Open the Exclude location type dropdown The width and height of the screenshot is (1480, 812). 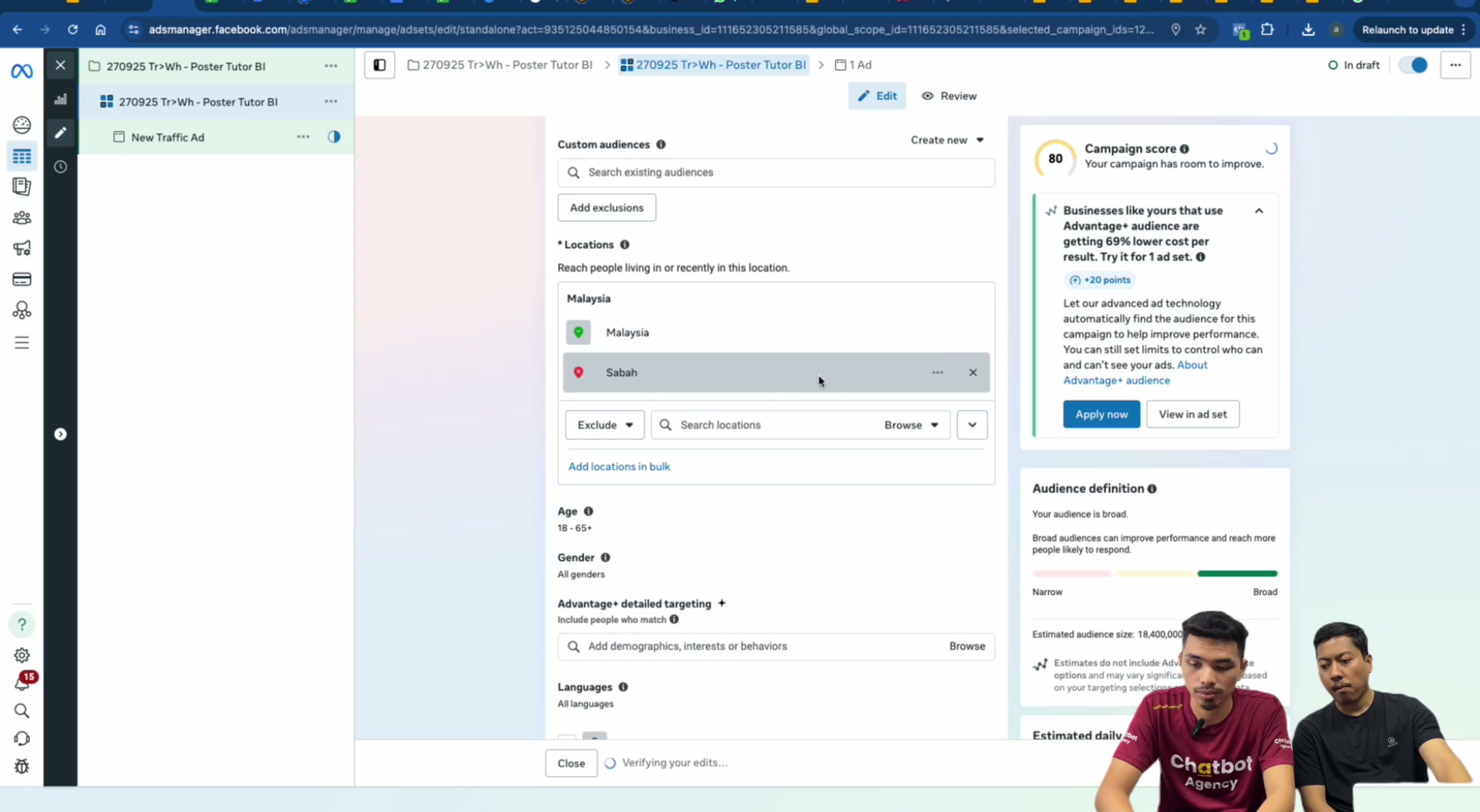click(x=605, y=425)
